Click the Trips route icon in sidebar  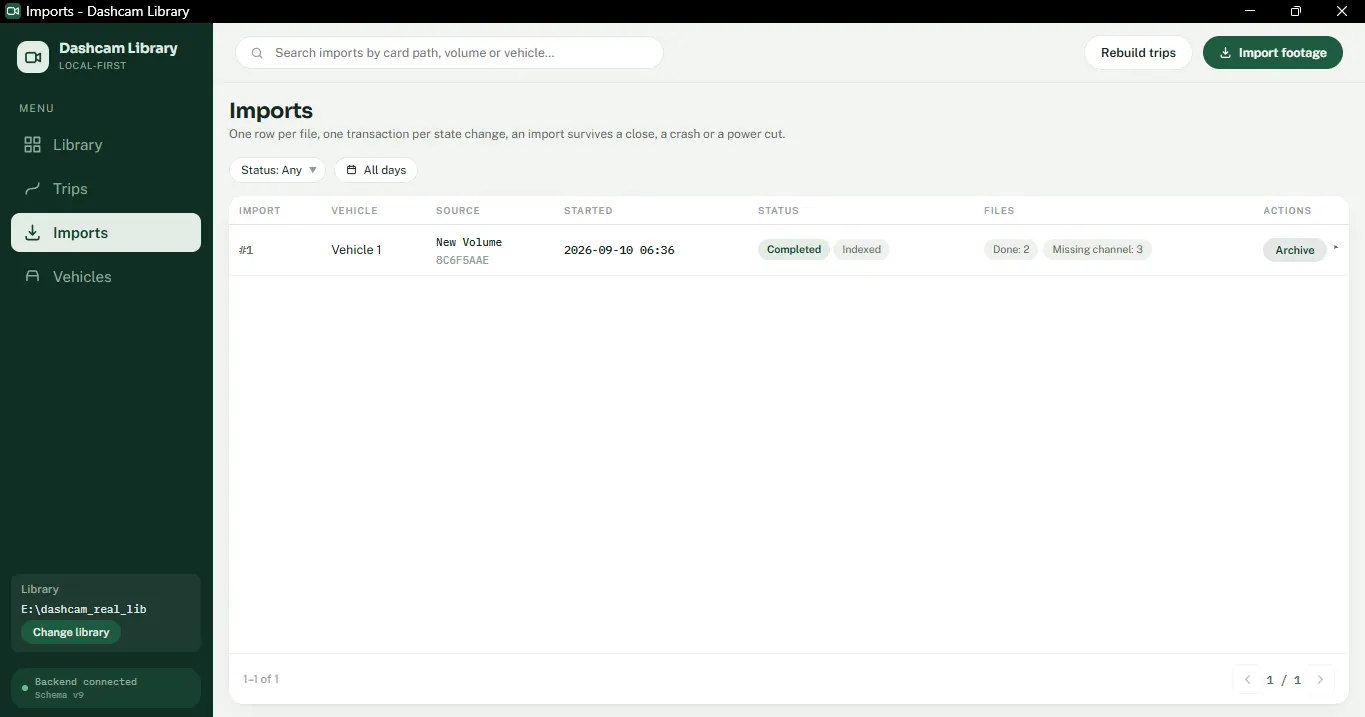tap(32, 189)
